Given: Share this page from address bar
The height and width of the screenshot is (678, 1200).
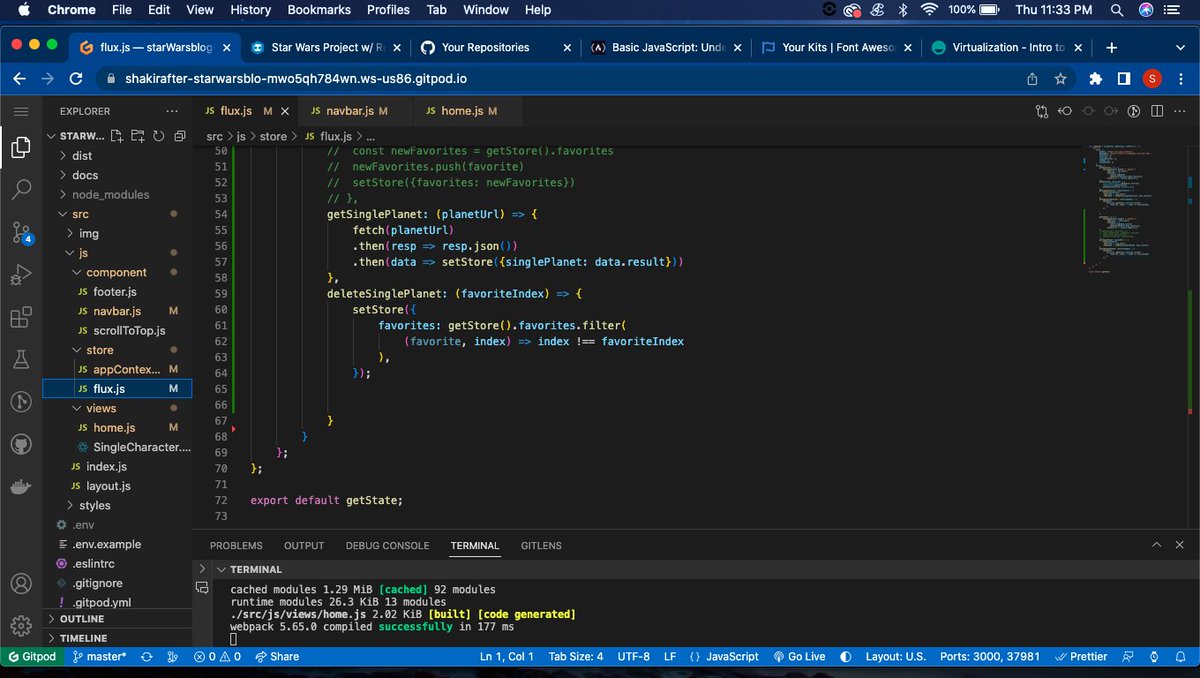Looking at the screenshot, I should [1032, 79].
